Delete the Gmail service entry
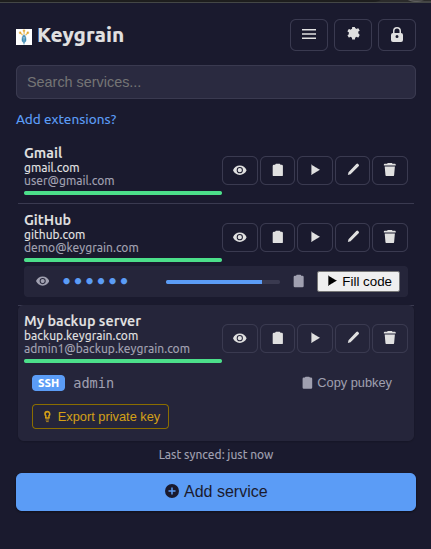The image size is (431, 549). [390, 171]
